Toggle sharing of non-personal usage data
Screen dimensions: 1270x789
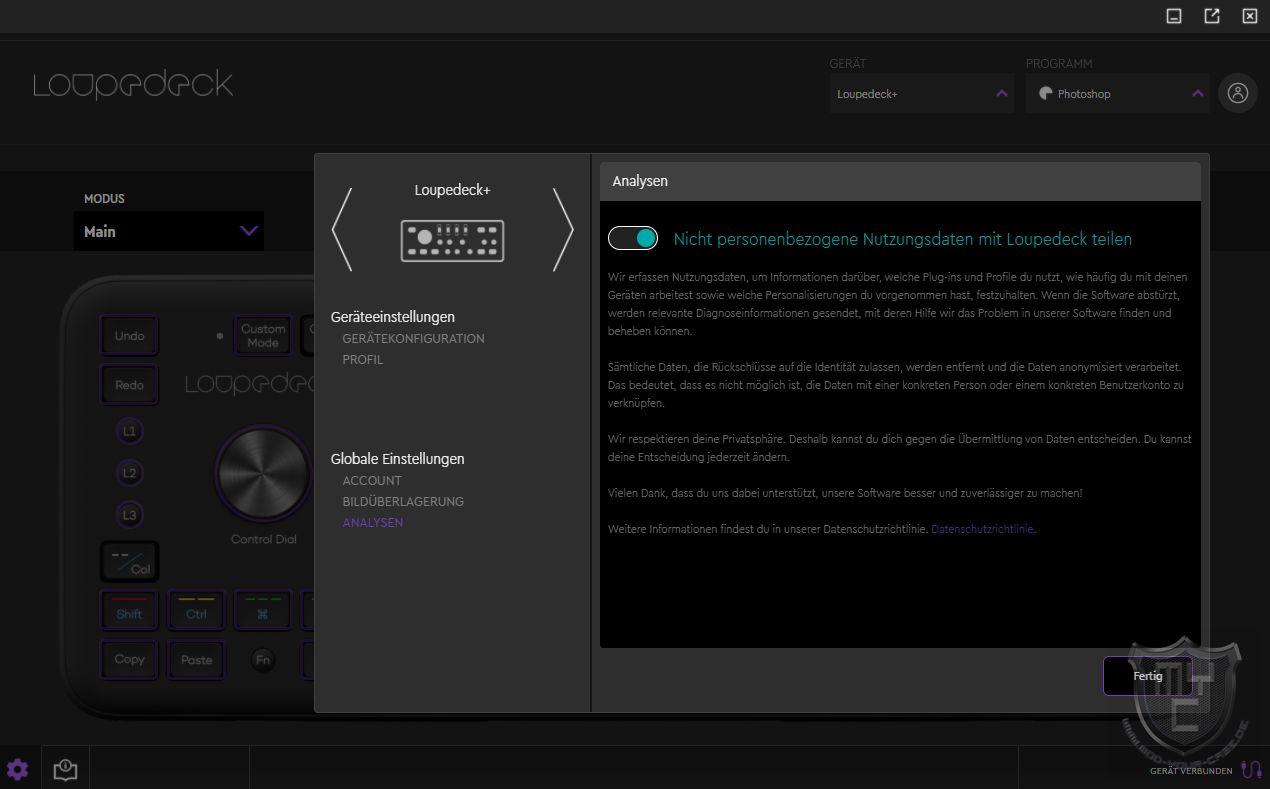633,238
